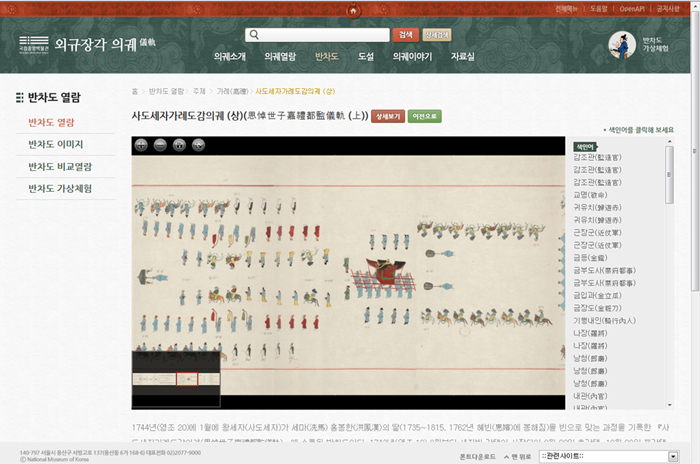Screen dimensions: 700x464
Task: Focus the top search input field
Action: click(317, 35)
